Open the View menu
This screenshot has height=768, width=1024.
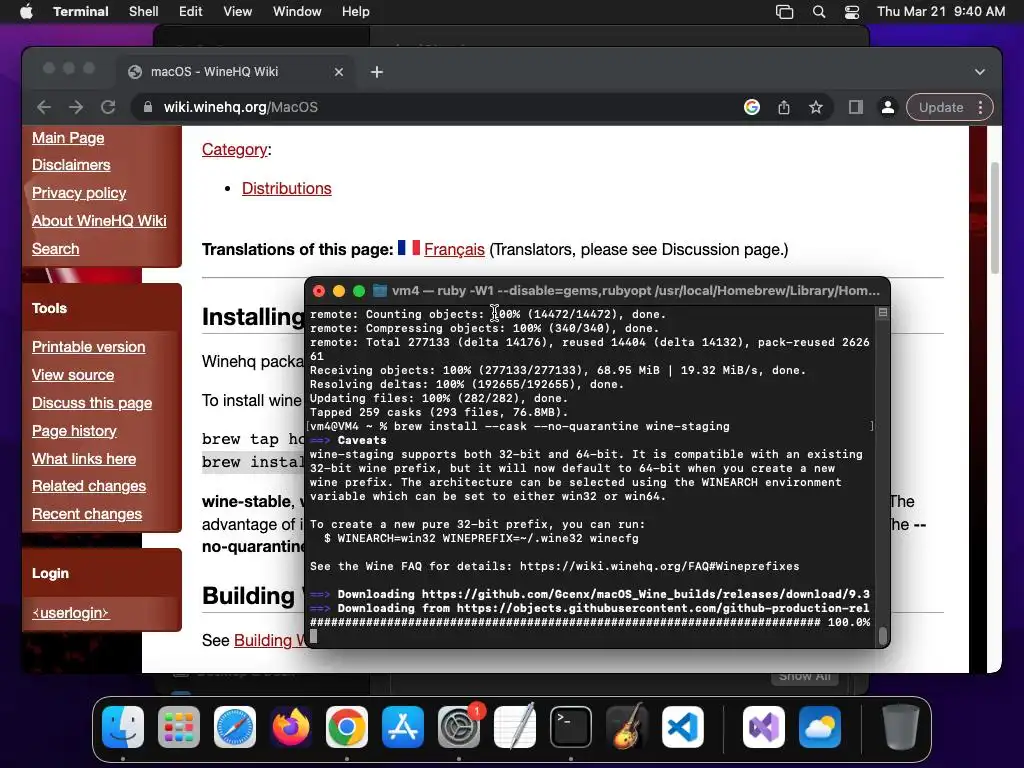pos(238,12)
